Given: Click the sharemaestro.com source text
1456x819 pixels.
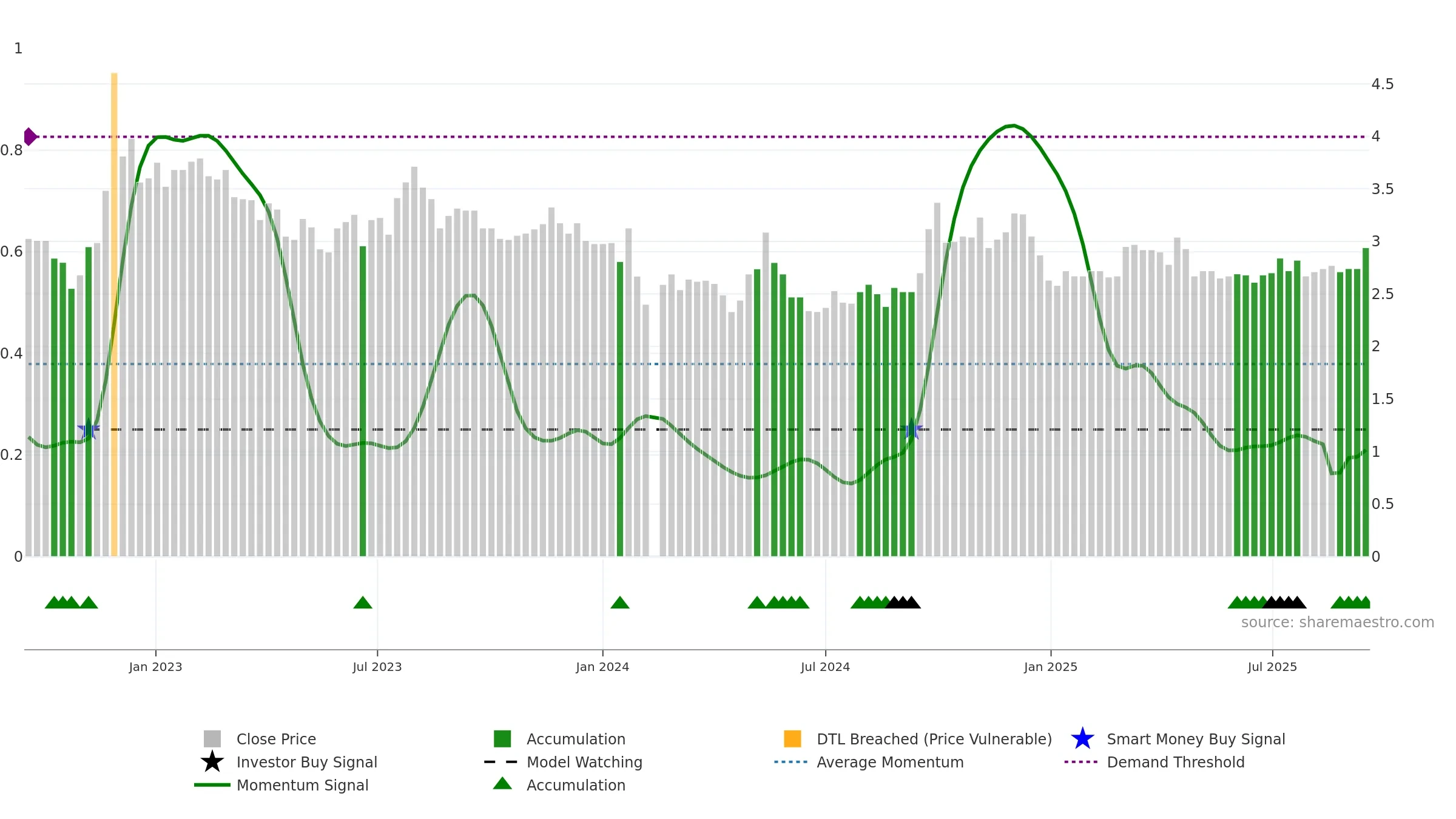Looking at the screenshot, I should point(1338,622).
